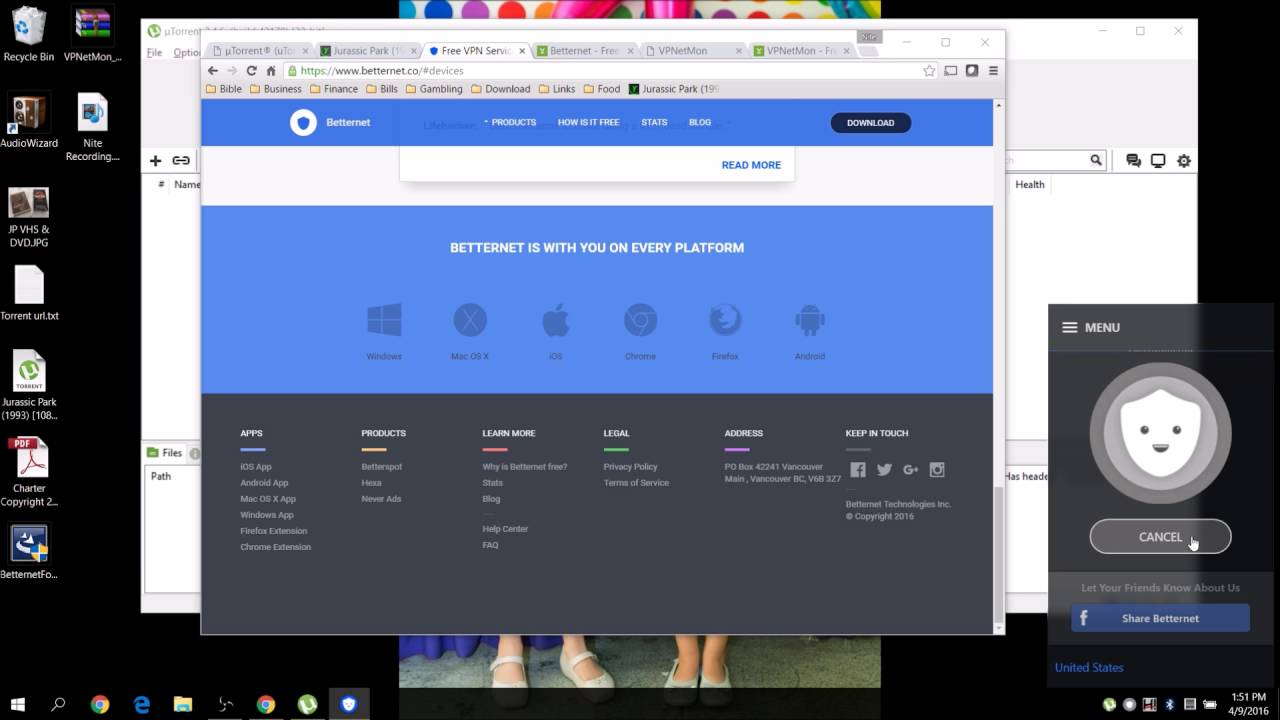Switch to the VPNetMon tab with blank-page icon
The height and width of the screenshot is (720, 1280).
point(693,51)
